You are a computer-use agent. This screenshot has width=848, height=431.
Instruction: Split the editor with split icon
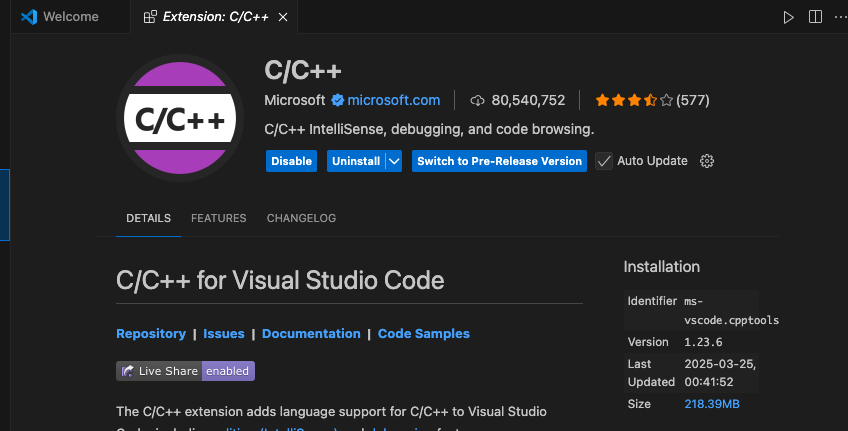pyautogui.click(x=815, y=17)
